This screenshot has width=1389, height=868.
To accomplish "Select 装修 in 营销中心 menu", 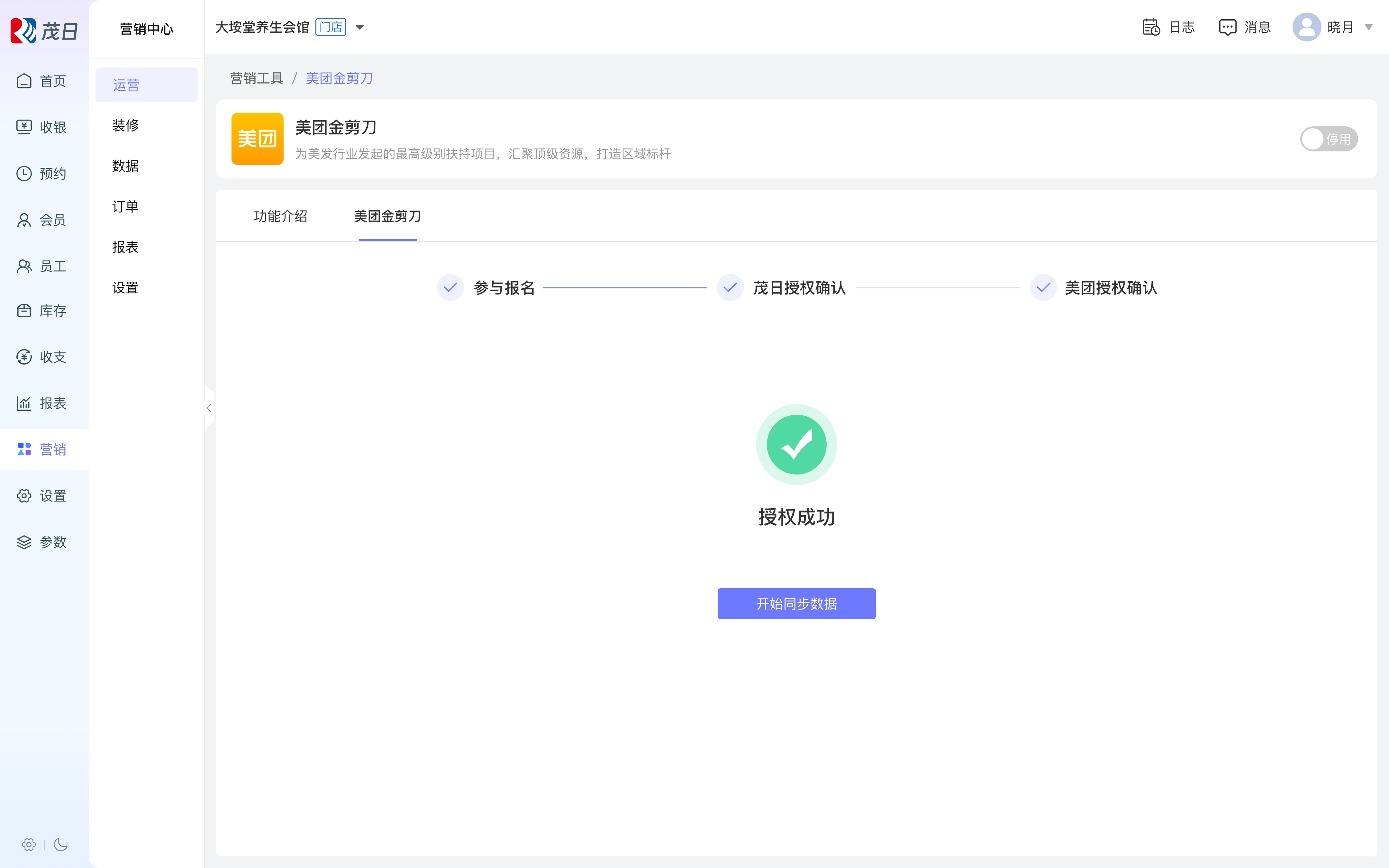I will coord(126,125).
